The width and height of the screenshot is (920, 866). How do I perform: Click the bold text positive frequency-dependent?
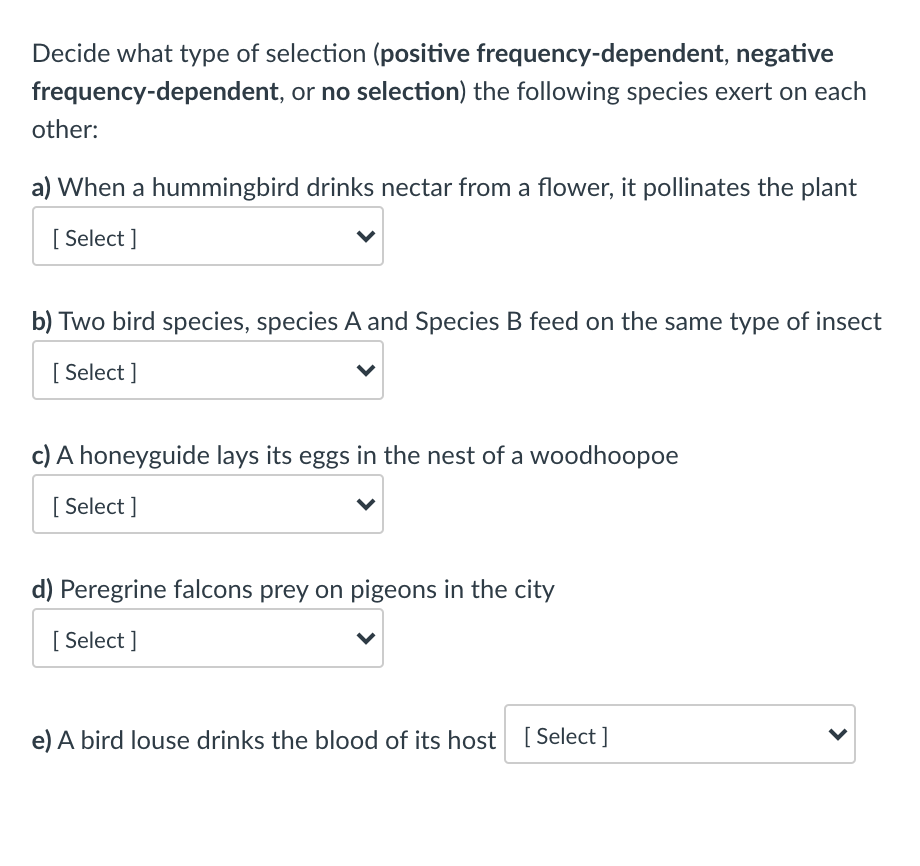click(545, 53)
